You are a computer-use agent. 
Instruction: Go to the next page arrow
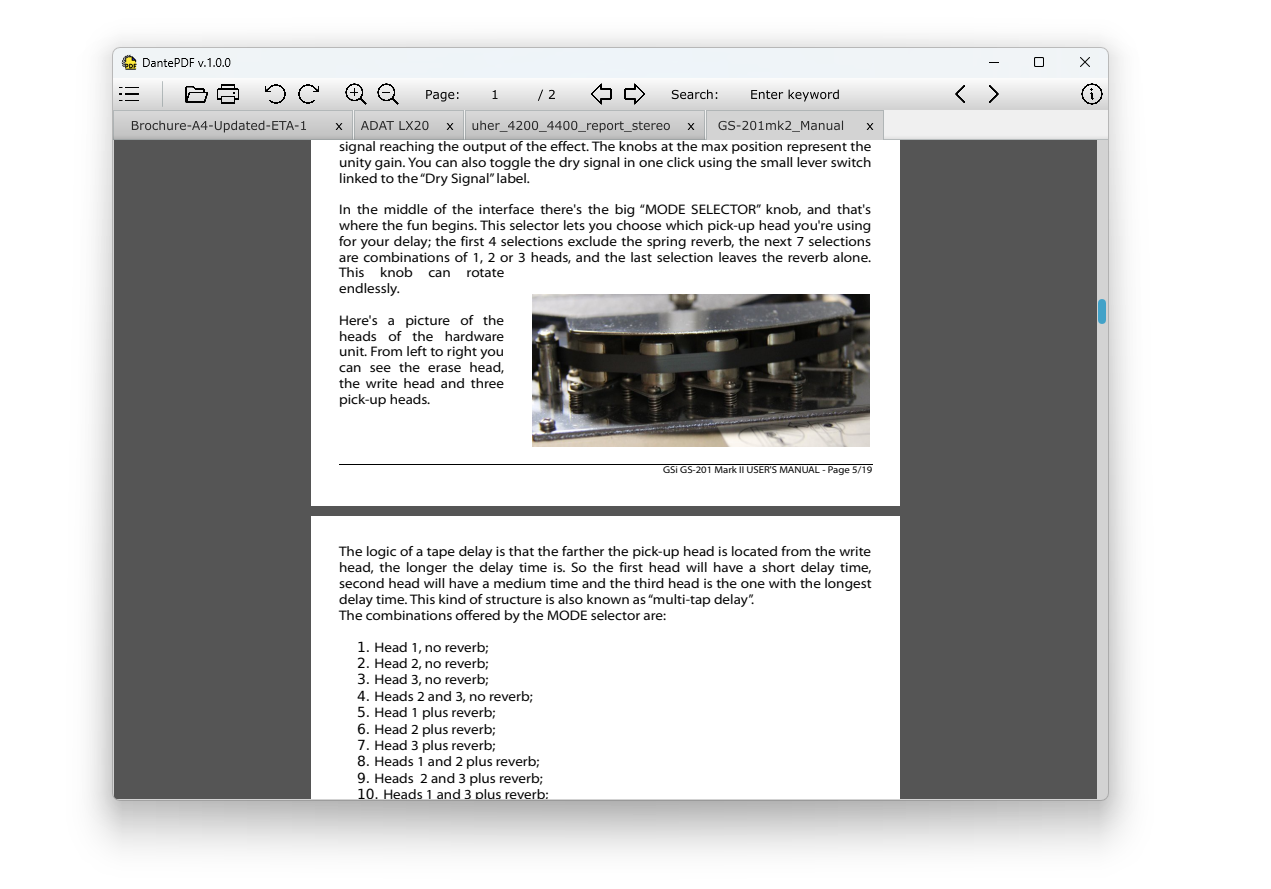(634, 94)
